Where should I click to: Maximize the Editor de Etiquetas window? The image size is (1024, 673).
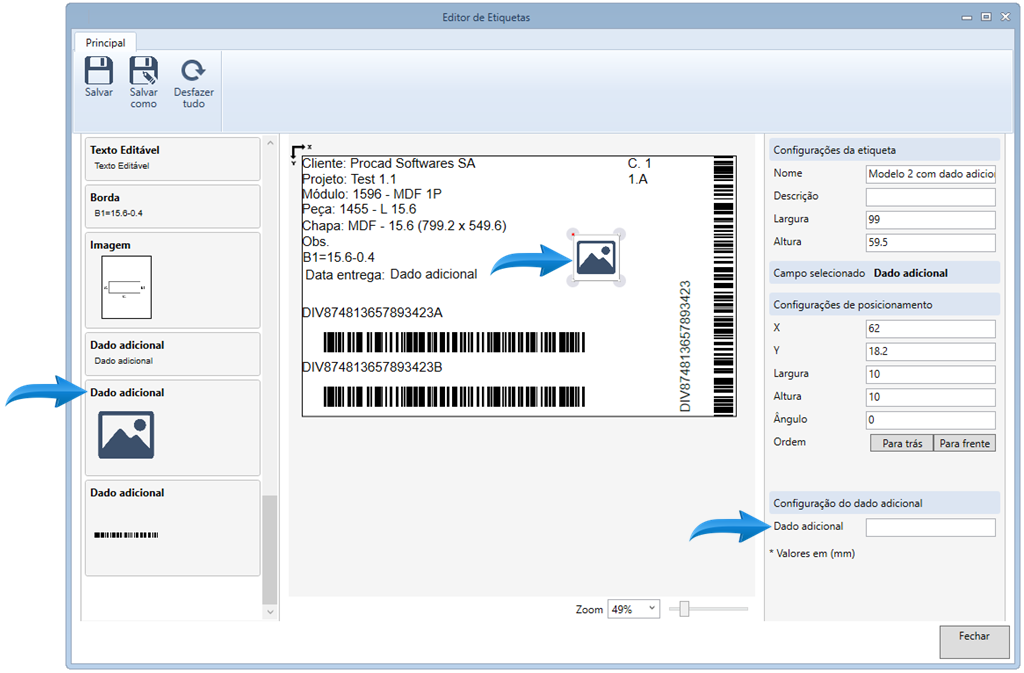(x=986, y=17)
